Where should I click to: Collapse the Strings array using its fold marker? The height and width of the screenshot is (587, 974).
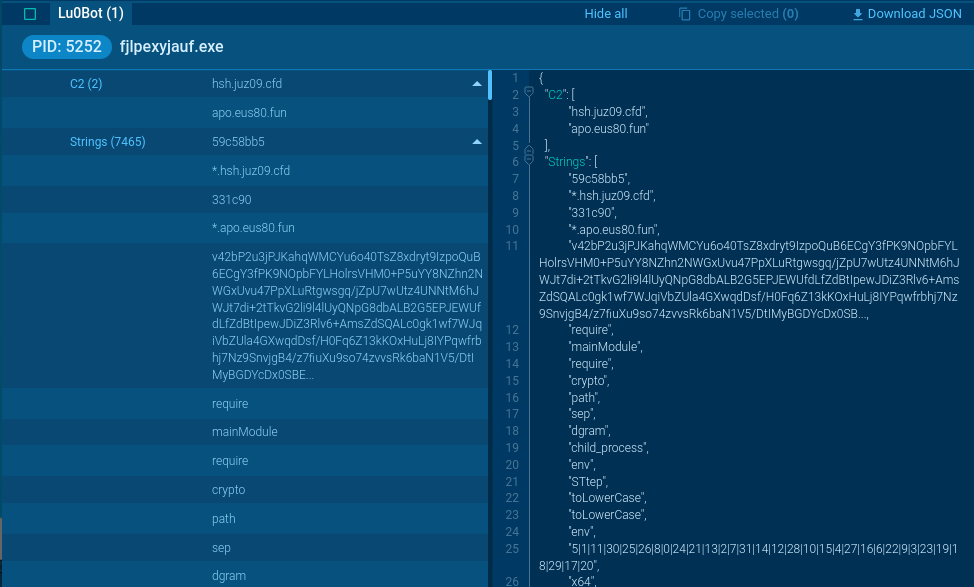tap(527, 160)
